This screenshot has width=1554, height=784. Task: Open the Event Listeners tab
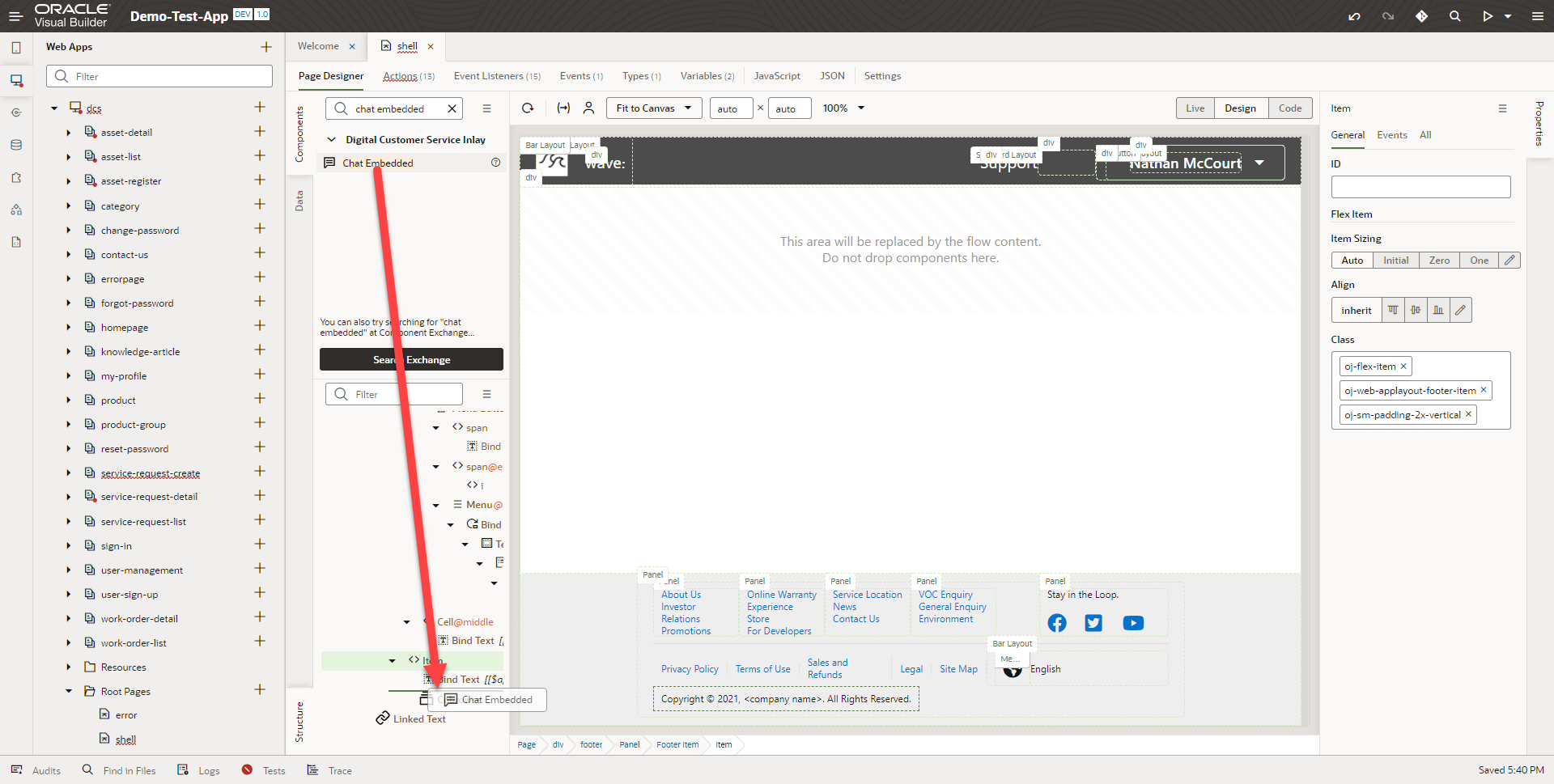[x=497, y=76]
